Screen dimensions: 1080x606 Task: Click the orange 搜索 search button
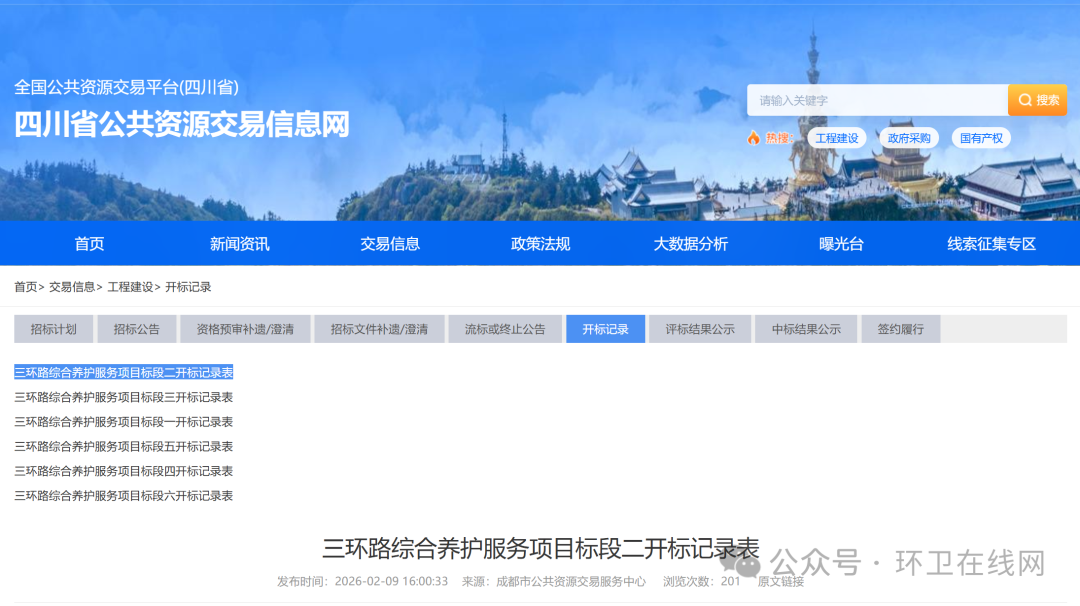point(1037,100)
